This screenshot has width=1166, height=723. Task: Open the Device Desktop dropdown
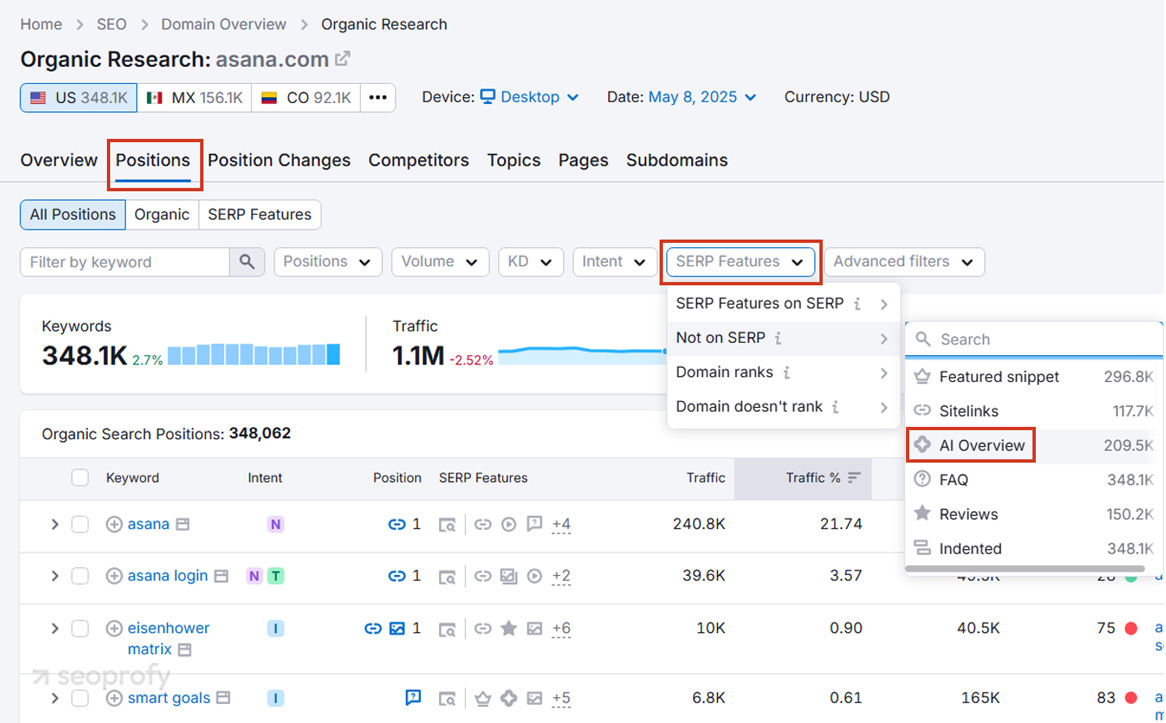tap(529, 97)
